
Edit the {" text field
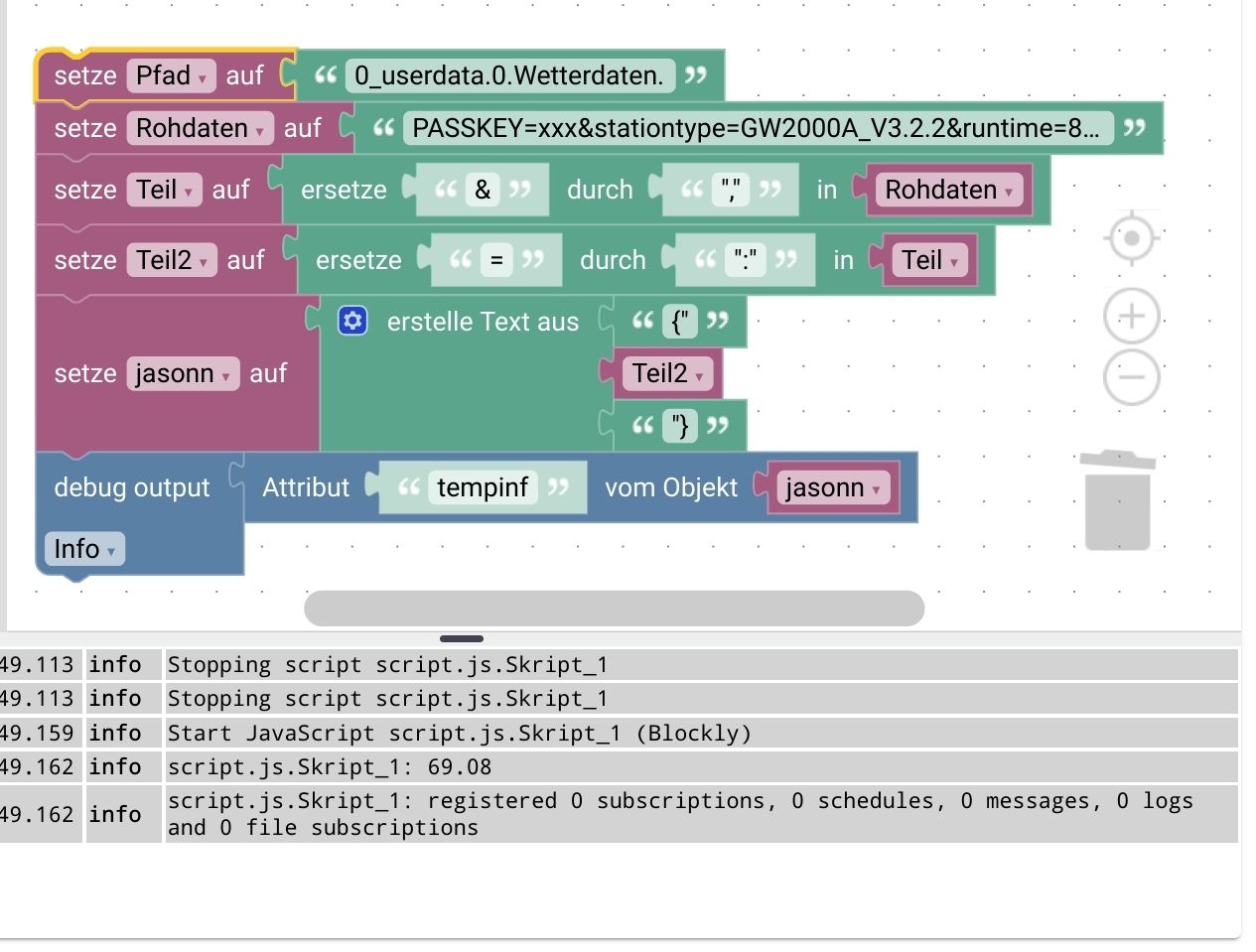[x=680, y=321]
